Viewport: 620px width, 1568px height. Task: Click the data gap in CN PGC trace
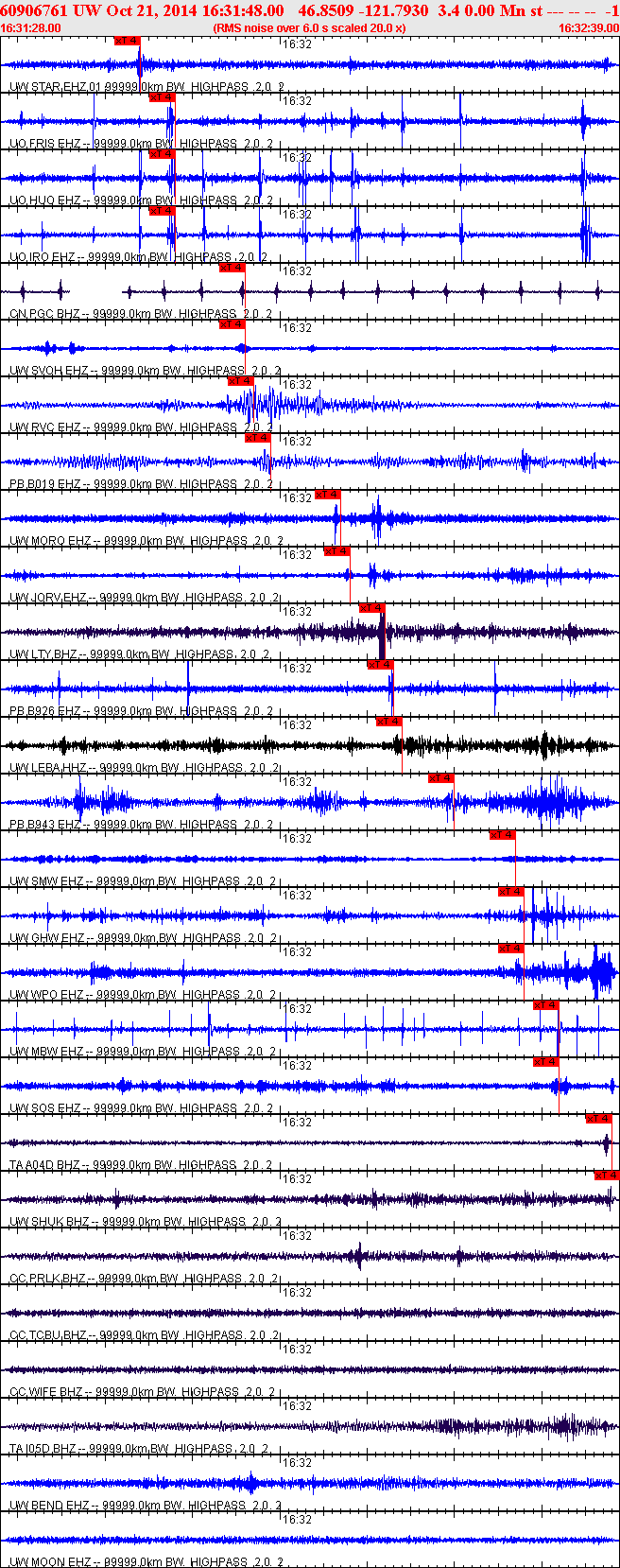pos(96,291)
